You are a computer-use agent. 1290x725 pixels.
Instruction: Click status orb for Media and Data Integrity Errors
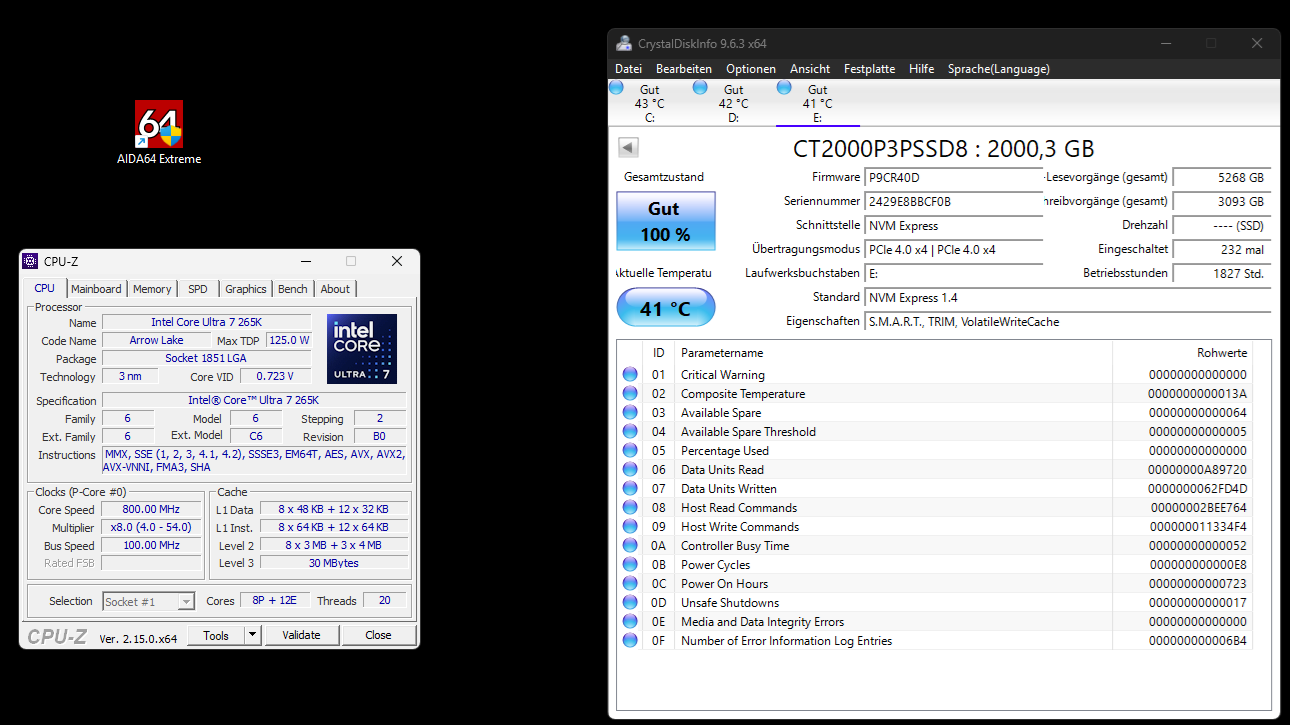tap(630, 622)
